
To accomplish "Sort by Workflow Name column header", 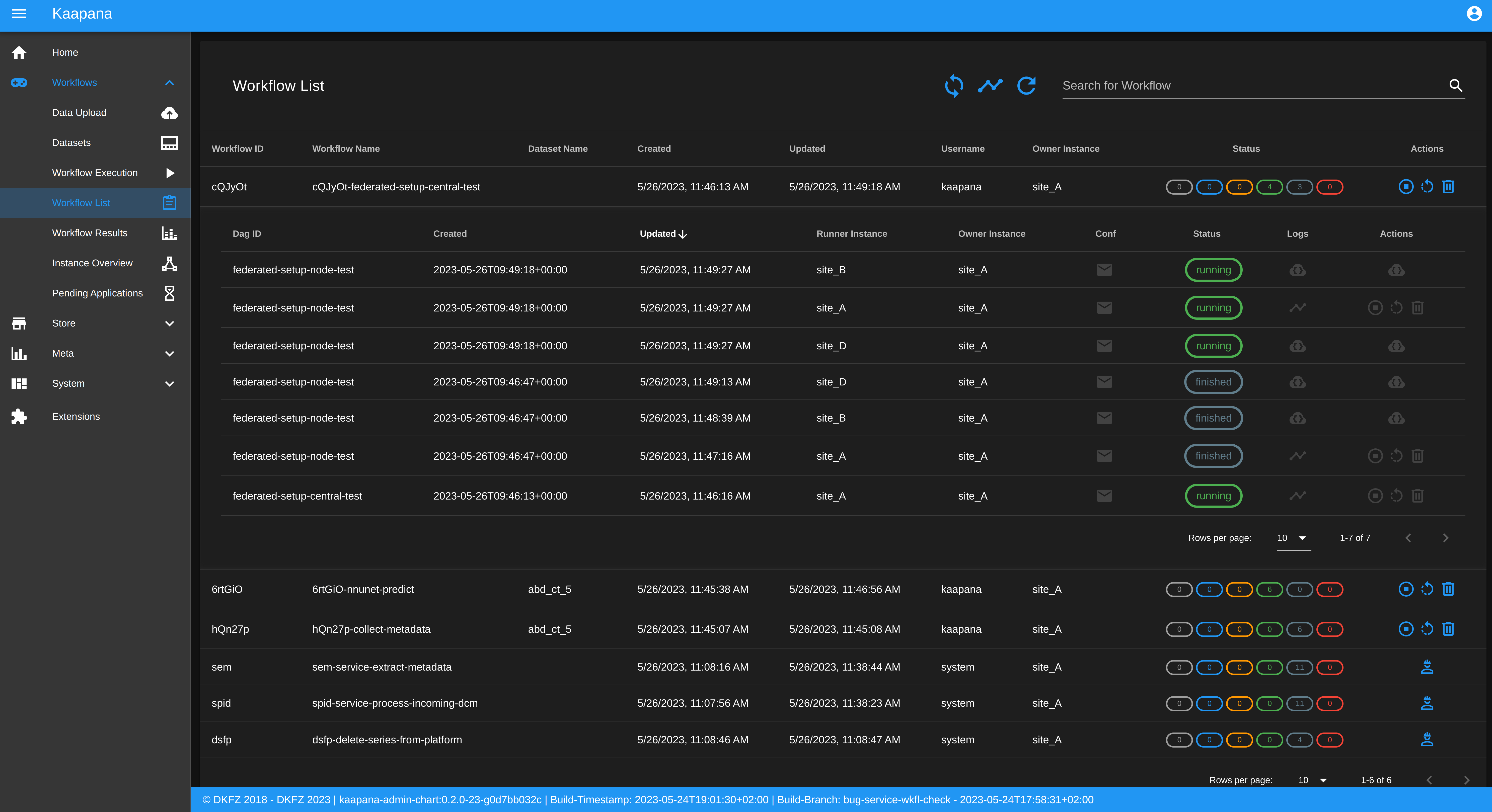I will click(x=346, y=149).
